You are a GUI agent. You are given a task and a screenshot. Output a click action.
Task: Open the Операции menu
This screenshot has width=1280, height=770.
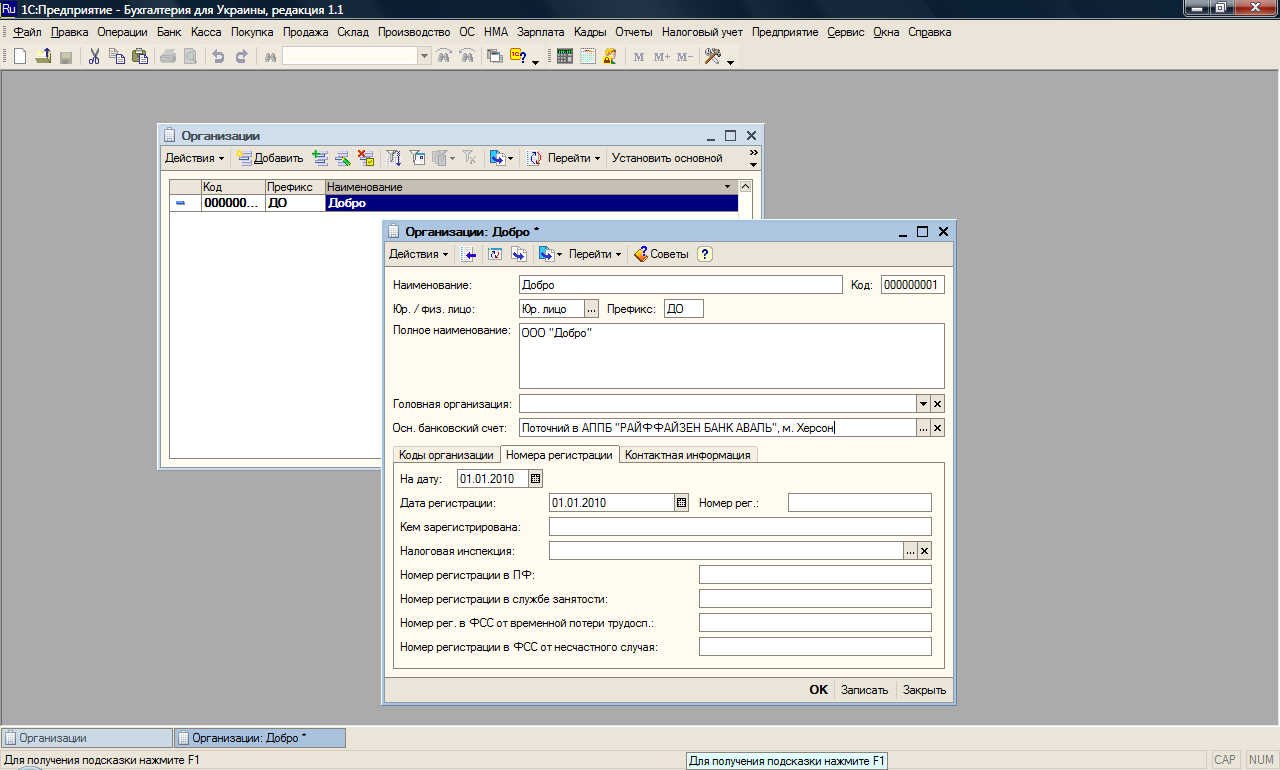click(x=122, y=32)
